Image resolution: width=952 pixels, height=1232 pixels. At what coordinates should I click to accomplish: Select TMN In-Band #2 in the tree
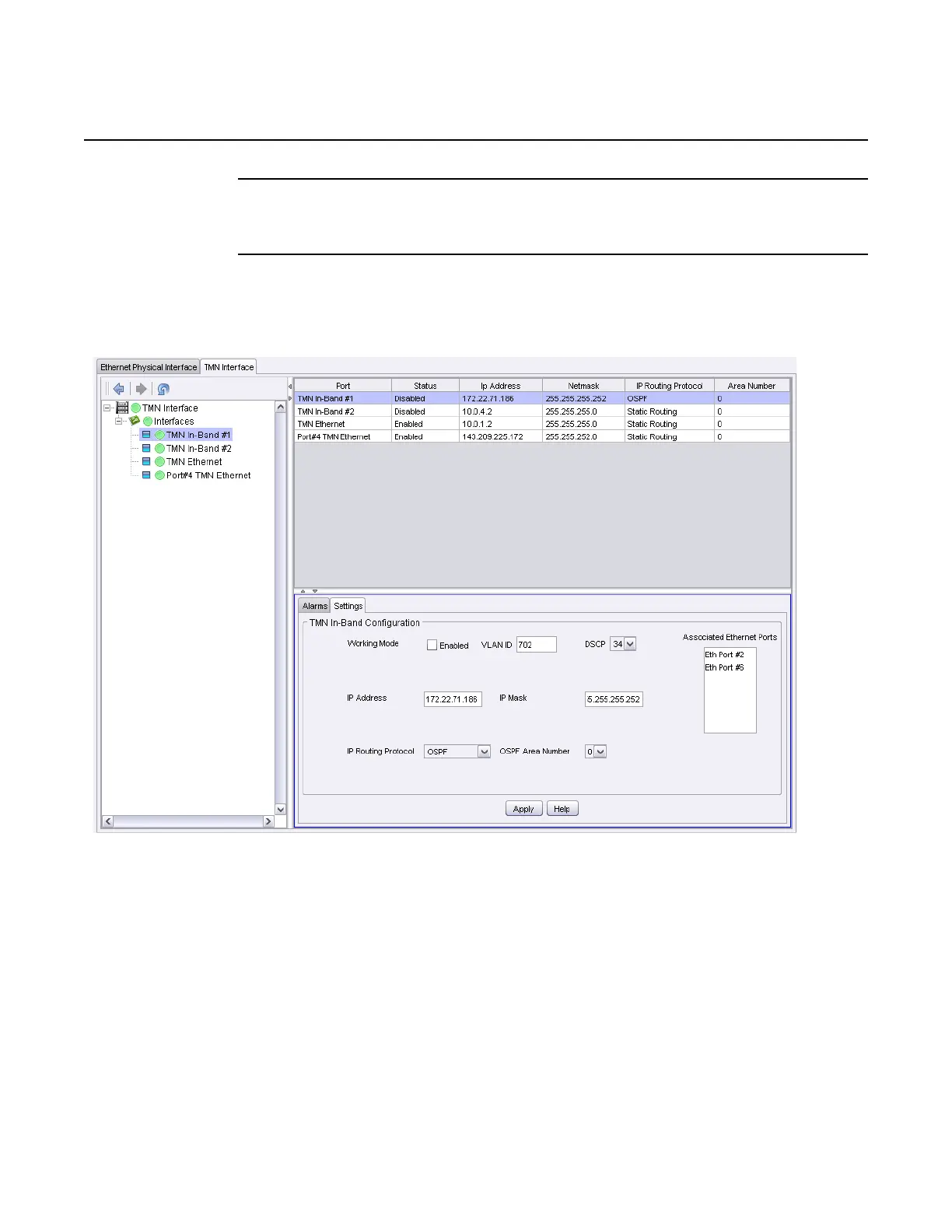point(198,448)
